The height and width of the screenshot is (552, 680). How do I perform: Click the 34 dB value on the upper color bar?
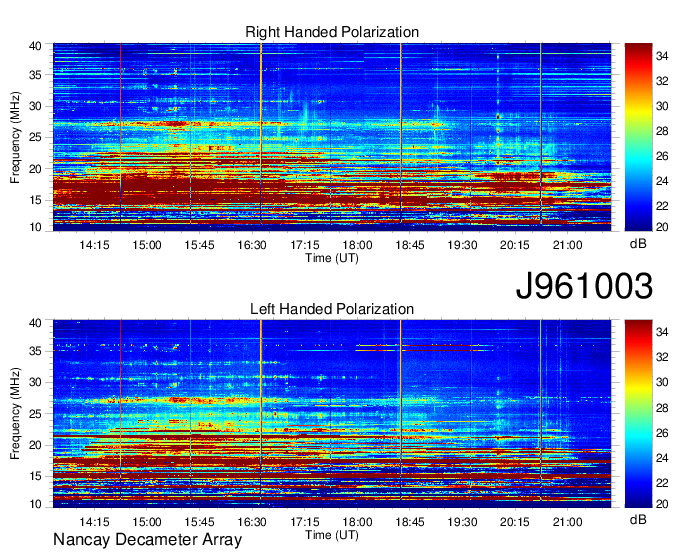pyautogui.click(x=662, y=56)
